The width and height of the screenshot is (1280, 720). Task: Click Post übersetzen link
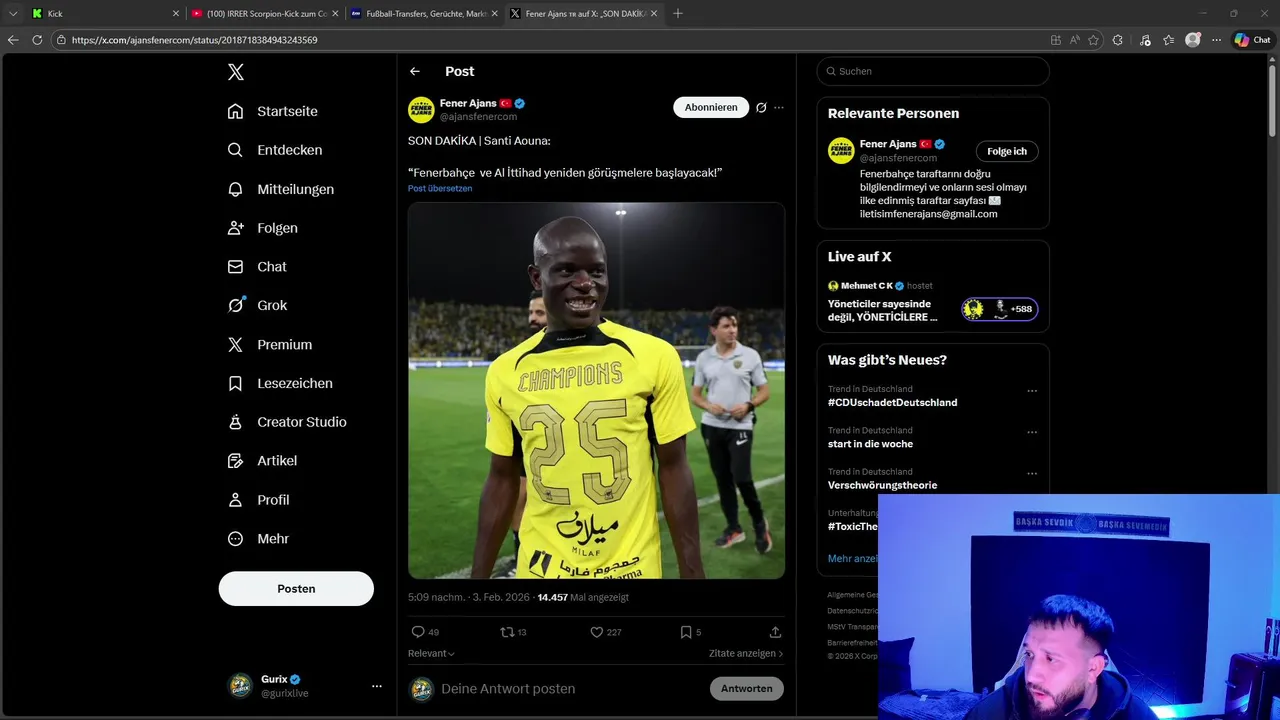pos(440,188)
